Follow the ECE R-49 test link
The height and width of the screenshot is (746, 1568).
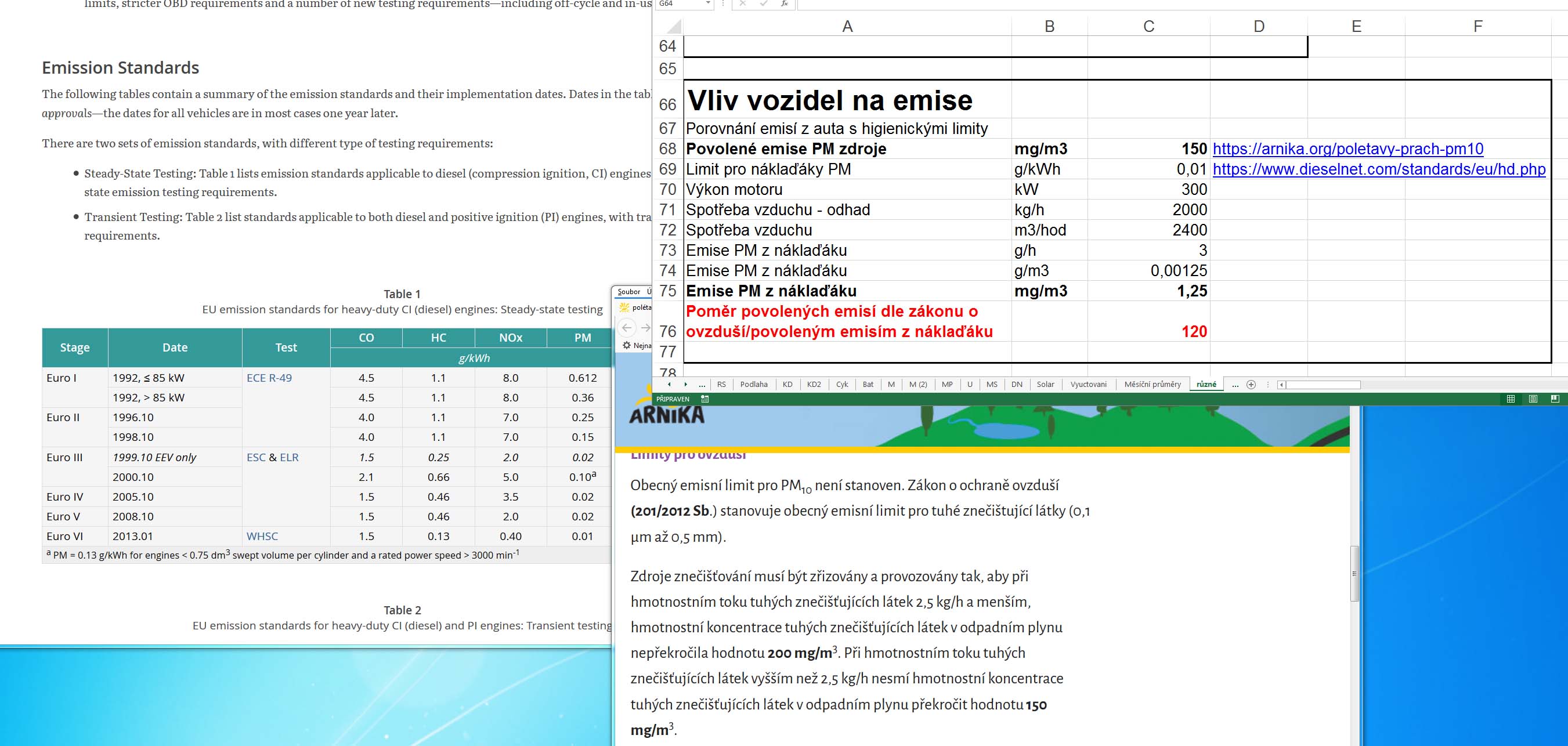coord(269,378)
